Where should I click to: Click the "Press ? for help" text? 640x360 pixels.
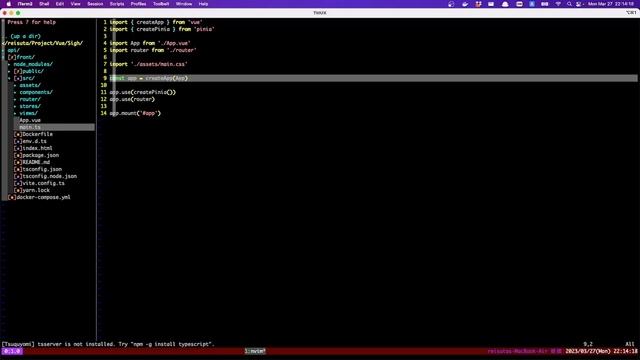pyautogui.click(x=31, y=22)
